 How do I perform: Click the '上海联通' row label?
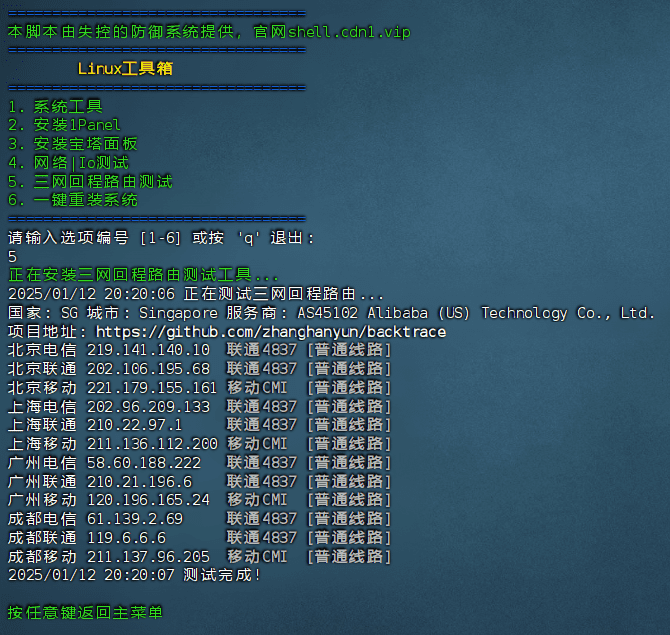click(x=42, y=425)
